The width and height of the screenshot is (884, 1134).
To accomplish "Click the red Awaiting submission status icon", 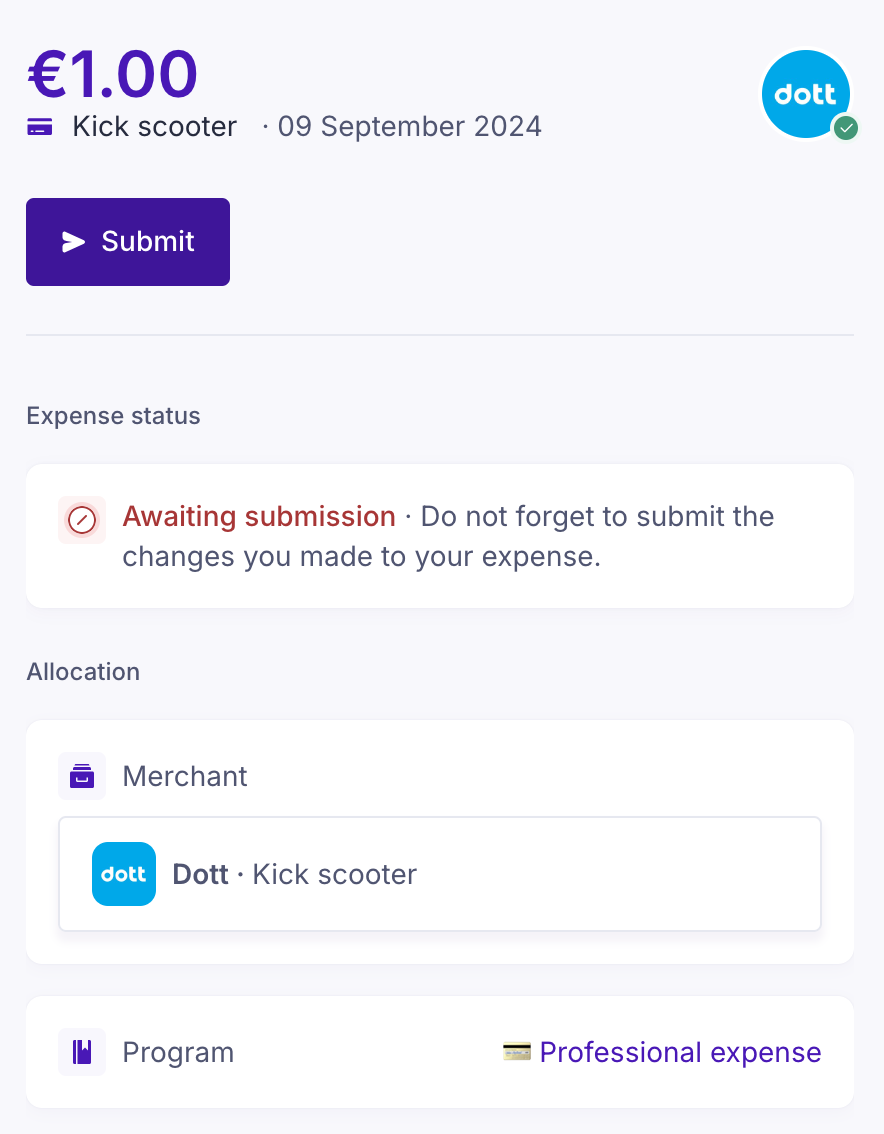I will click(82, 520).
